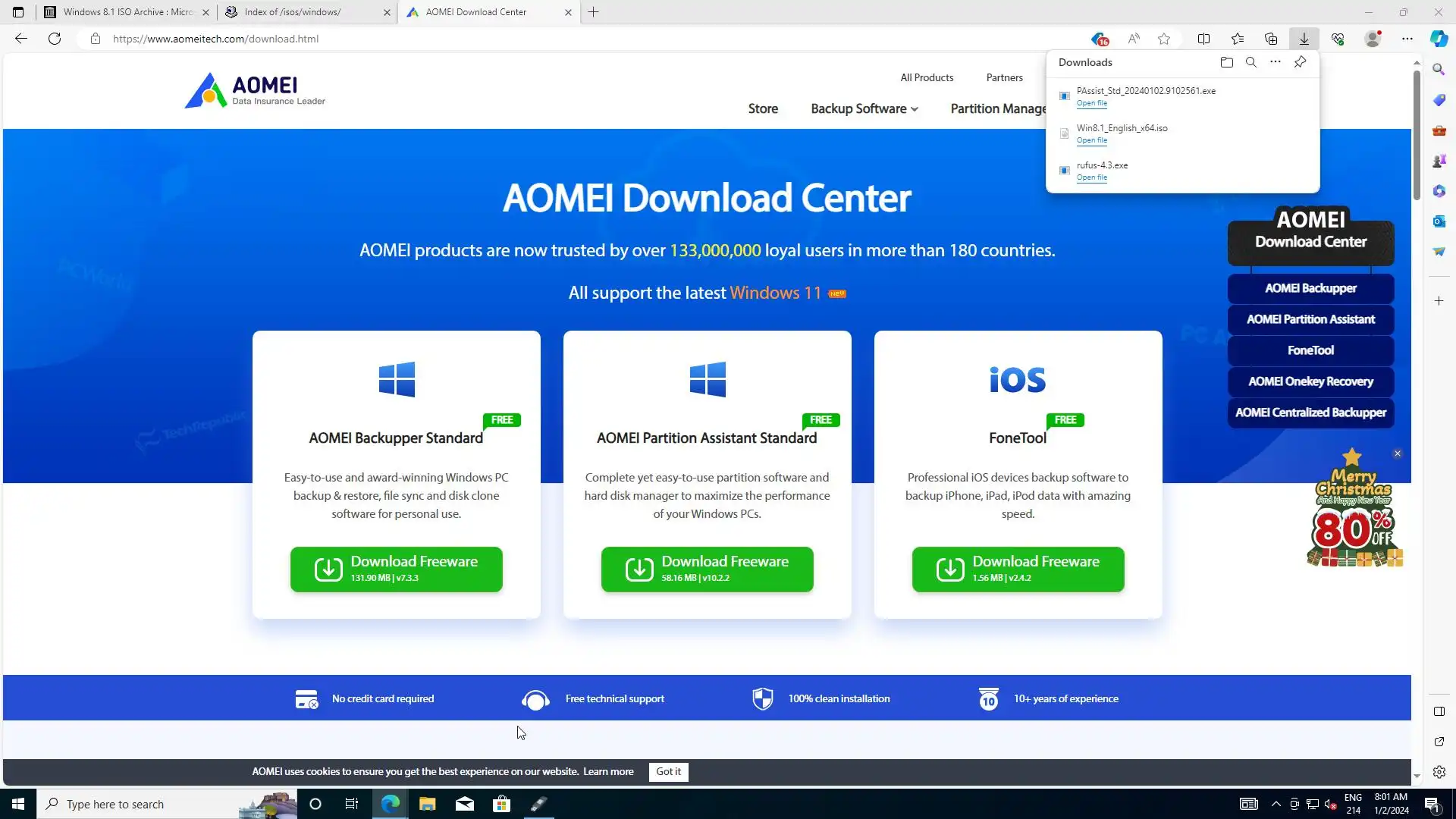This screenshot has width=1456, height=819.
Task: Open Microsoft Store from taskbar
Action: click(501, 804)
